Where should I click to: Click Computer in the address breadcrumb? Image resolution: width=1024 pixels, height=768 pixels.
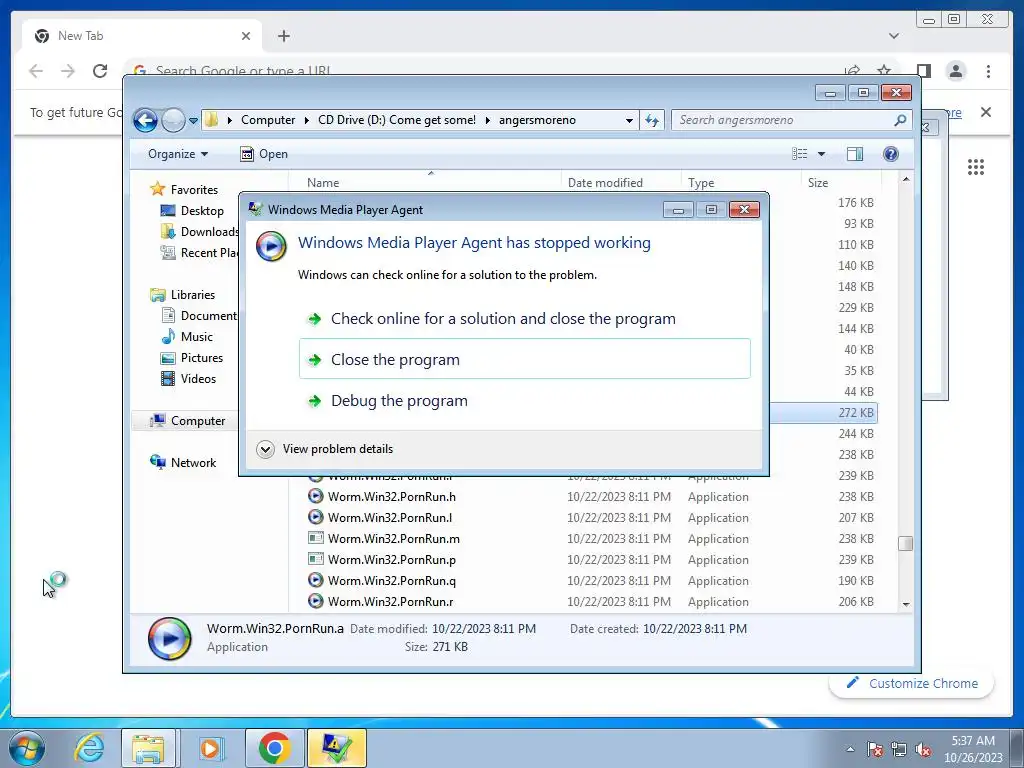click(x=268, y=120)
